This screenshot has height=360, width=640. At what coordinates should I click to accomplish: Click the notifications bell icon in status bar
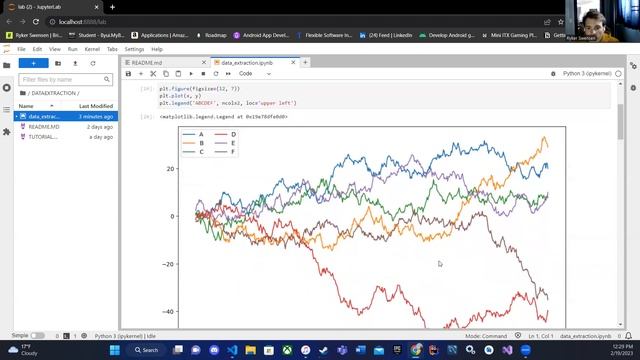(x=629, y=336)
